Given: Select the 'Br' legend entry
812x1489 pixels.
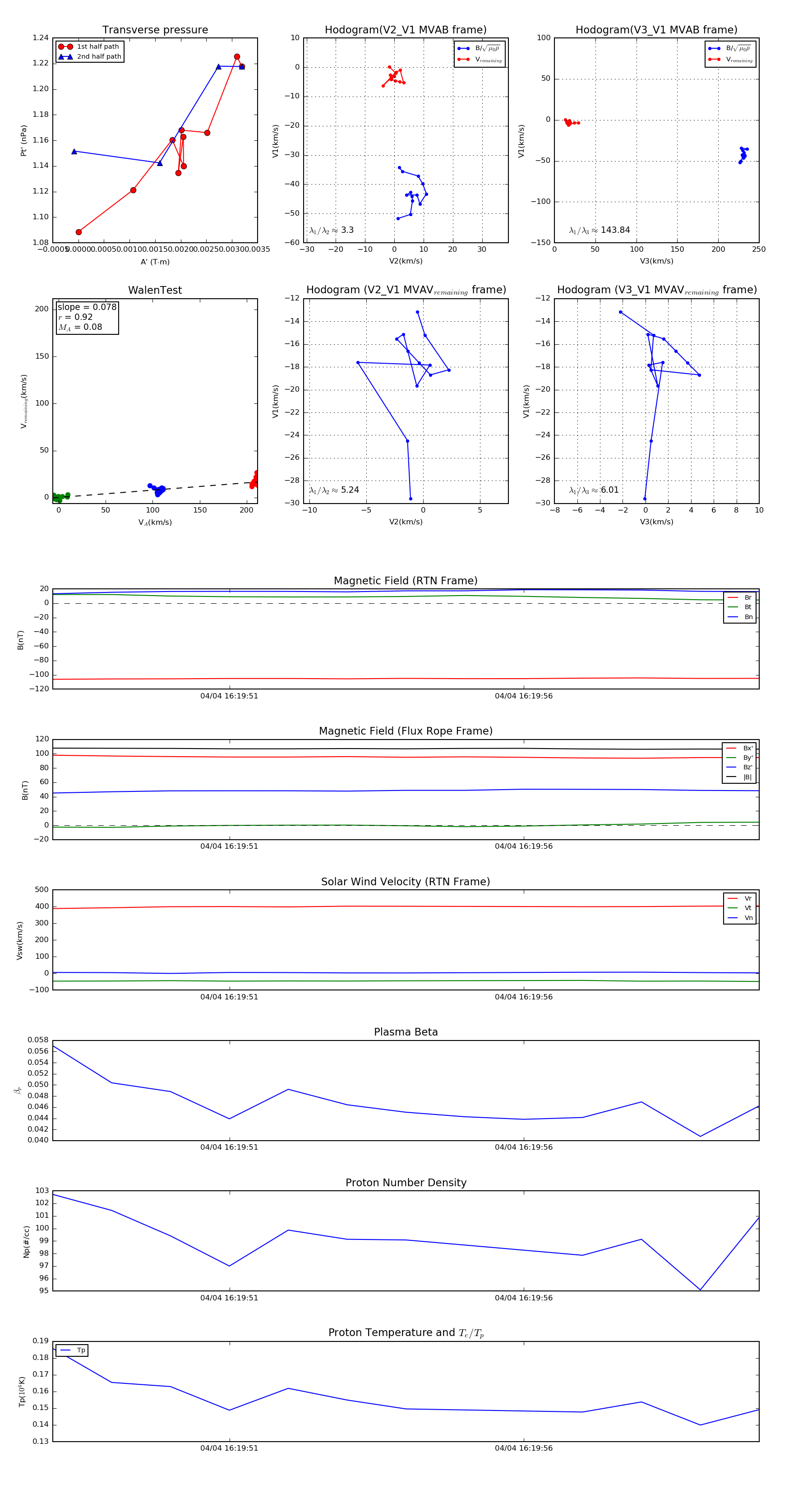Looking at the screenshot, I should pyautogui.click(x=740, y=598).
